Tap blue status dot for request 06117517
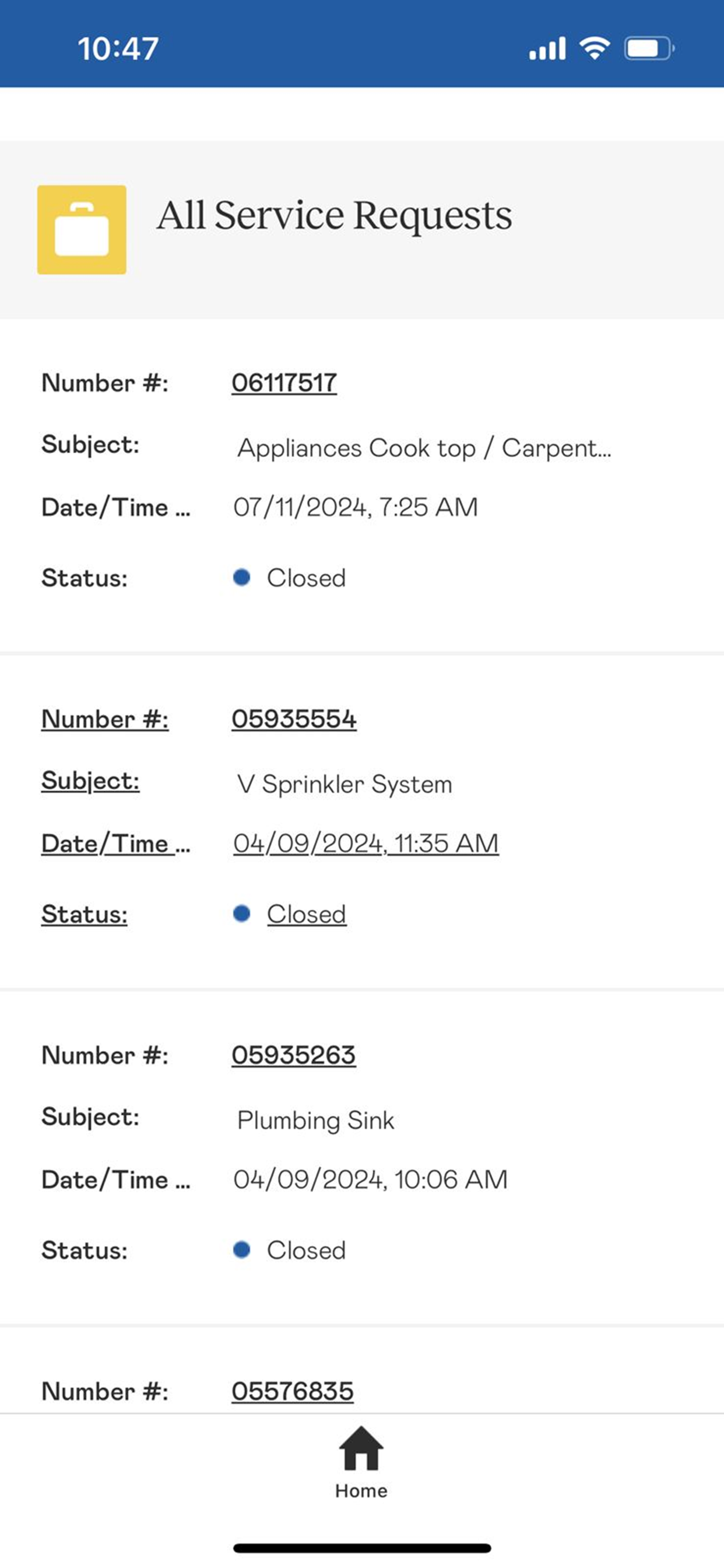This screenshot has width=724, height=1568. click(x=241, y=577)
